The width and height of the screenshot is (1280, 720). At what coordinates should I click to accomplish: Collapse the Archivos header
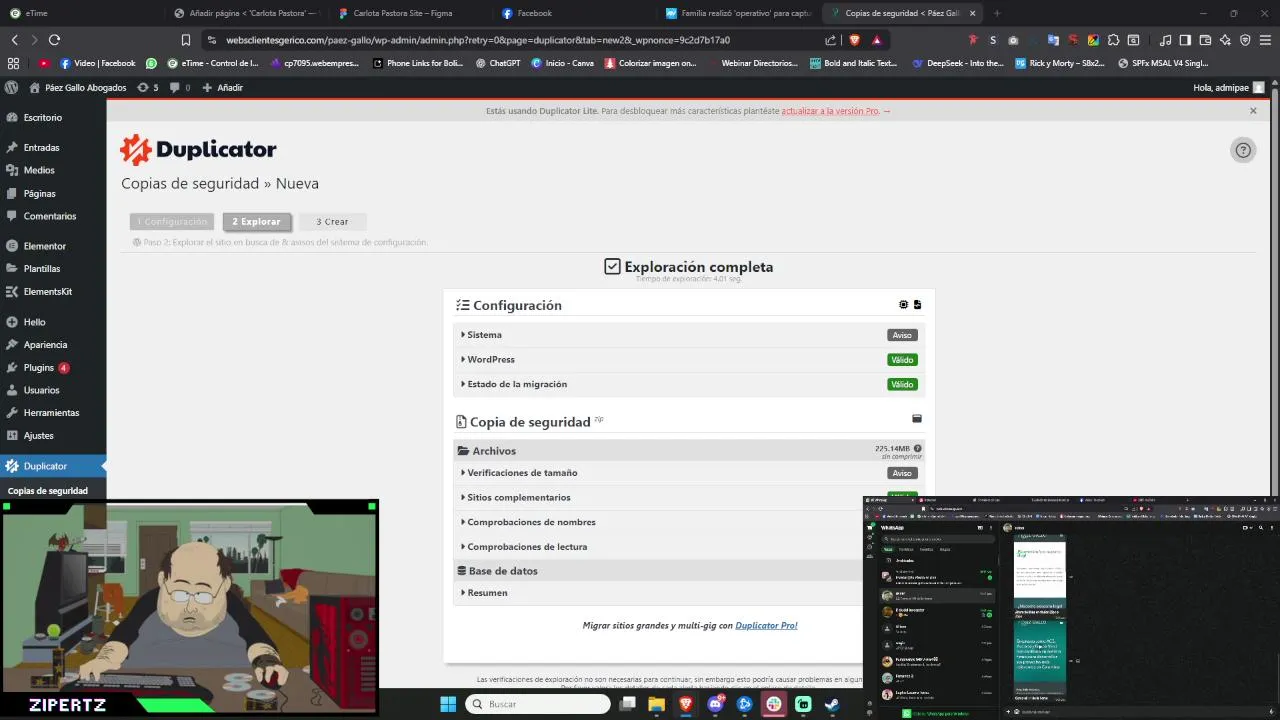pos(689,450)
